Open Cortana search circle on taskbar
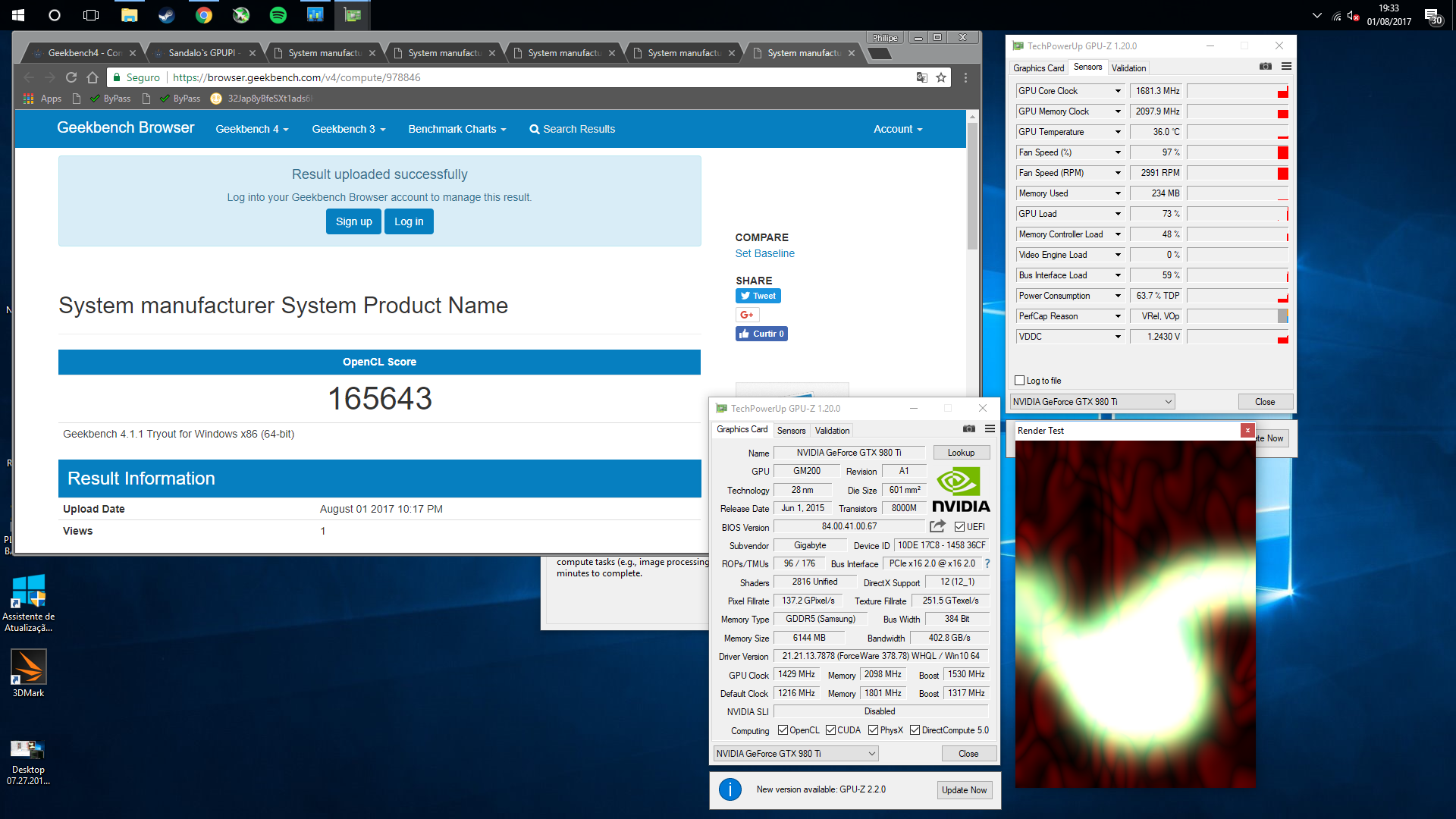This screenshot has height=819, width=1456. click(55, 14)
